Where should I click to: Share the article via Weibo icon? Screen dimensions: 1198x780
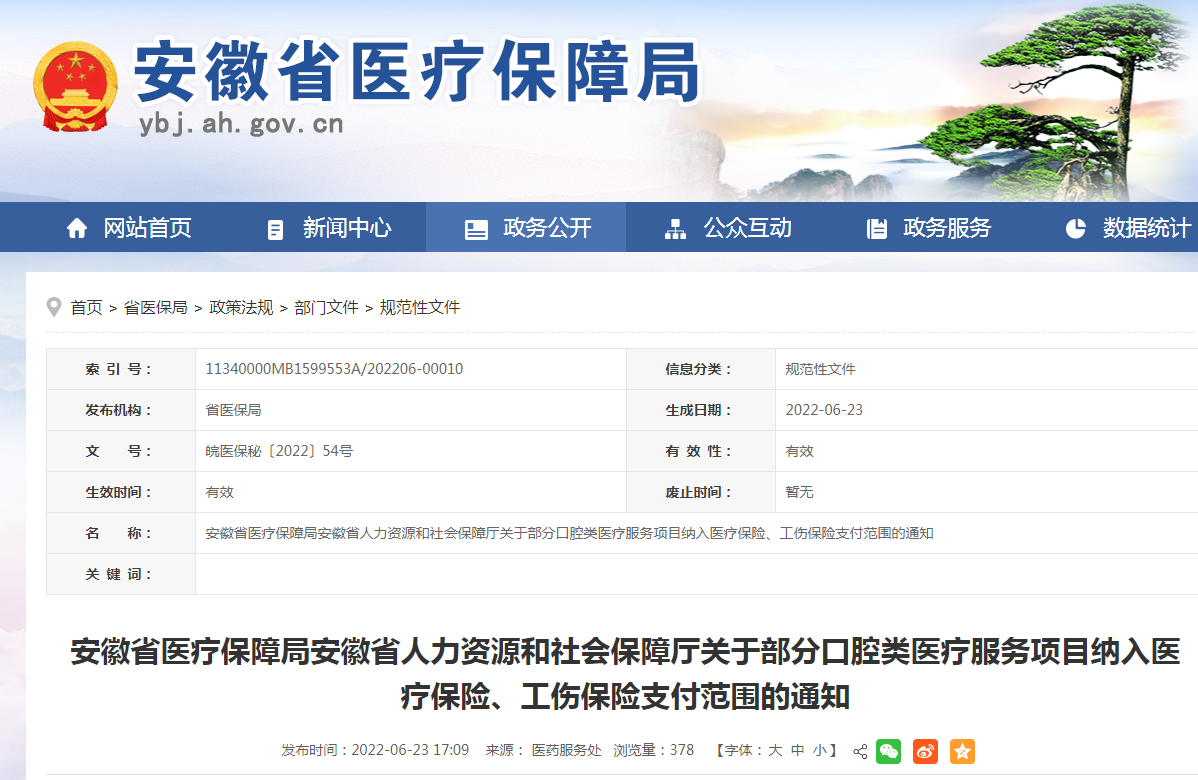click(x=925, y=752)
